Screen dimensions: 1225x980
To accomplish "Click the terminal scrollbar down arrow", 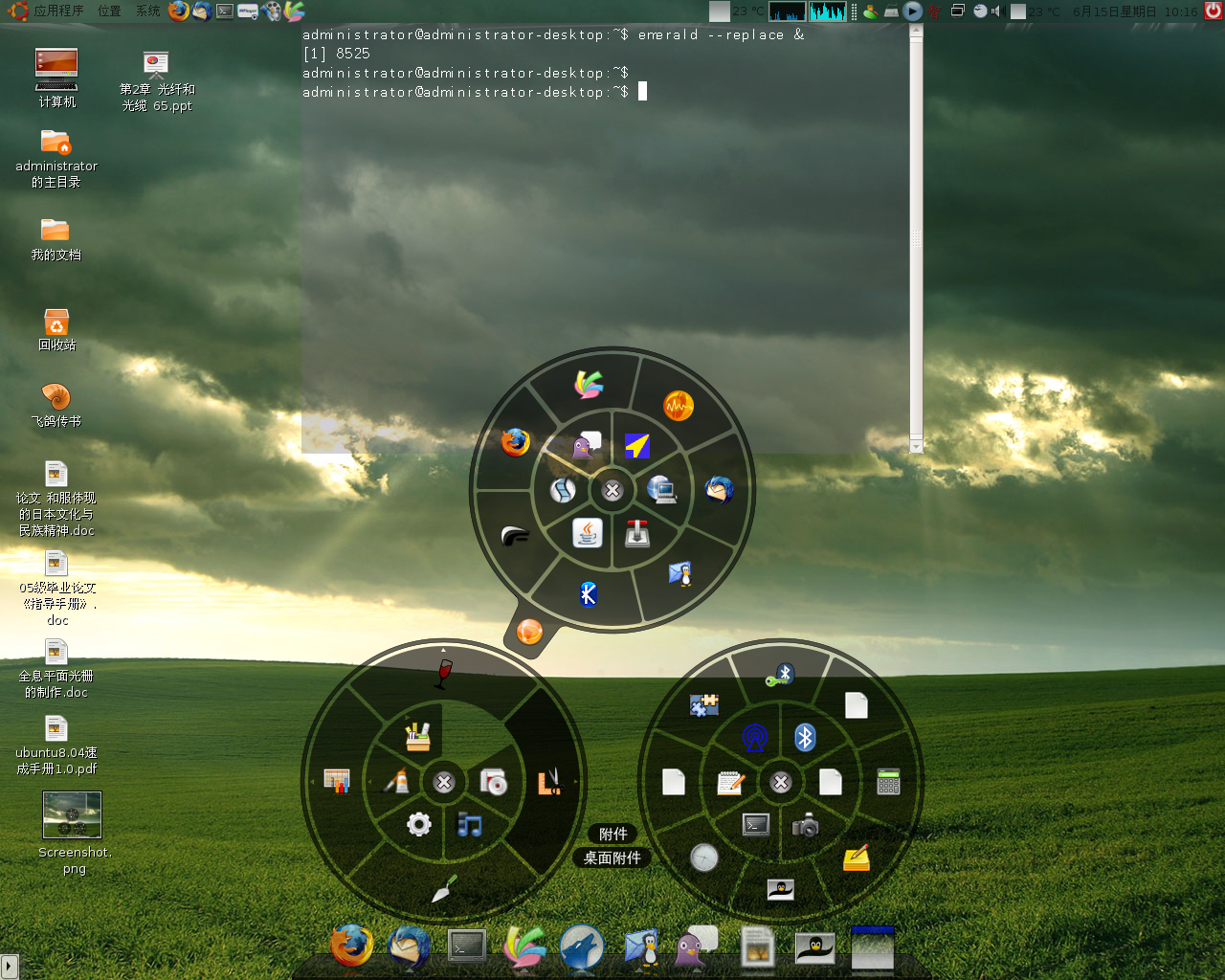I will [916, 446].
